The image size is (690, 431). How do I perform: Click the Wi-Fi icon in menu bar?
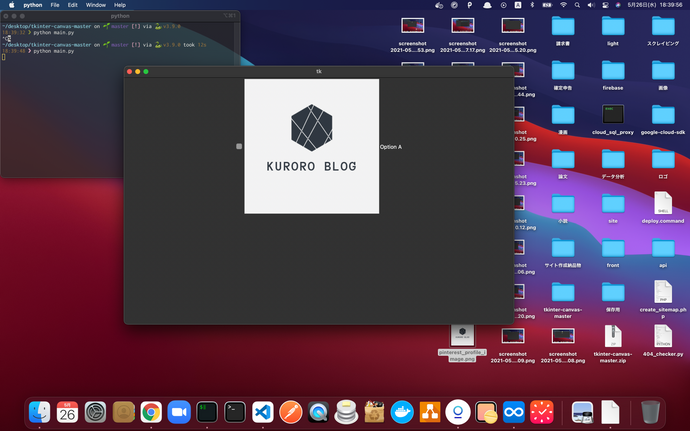[x=563, y=5]
